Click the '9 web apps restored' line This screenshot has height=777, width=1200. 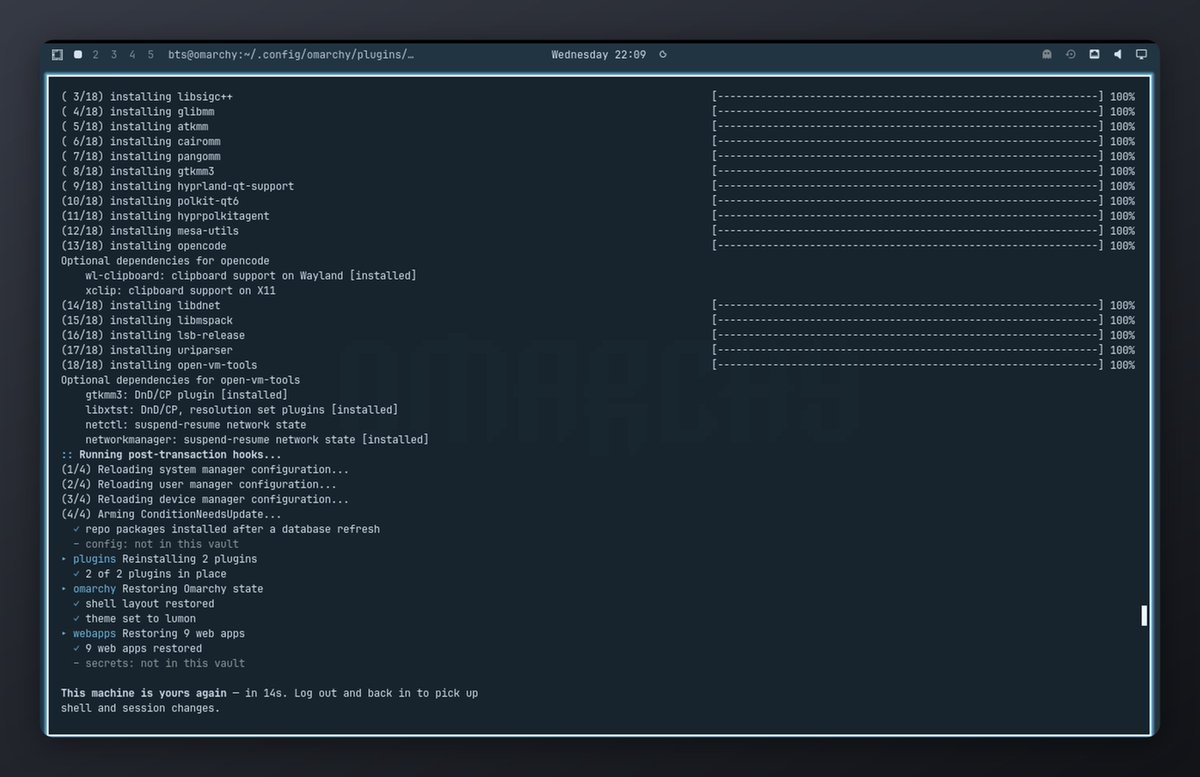138,648
